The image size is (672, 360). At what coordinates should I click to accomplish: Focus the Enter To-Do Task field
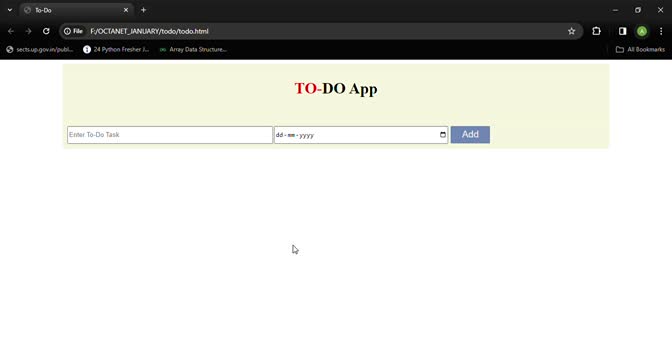tap(170, 135)
